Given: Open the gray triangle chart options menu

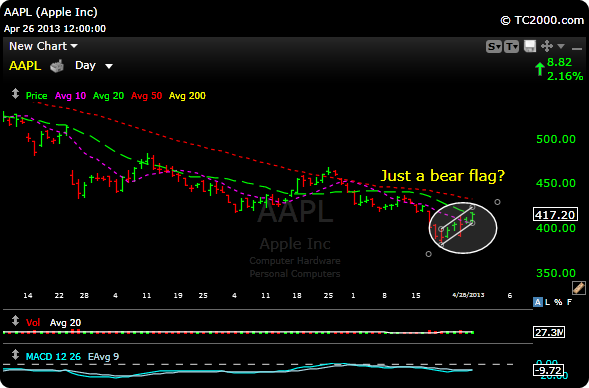Looking at the screenshot, I should (561, 46).
